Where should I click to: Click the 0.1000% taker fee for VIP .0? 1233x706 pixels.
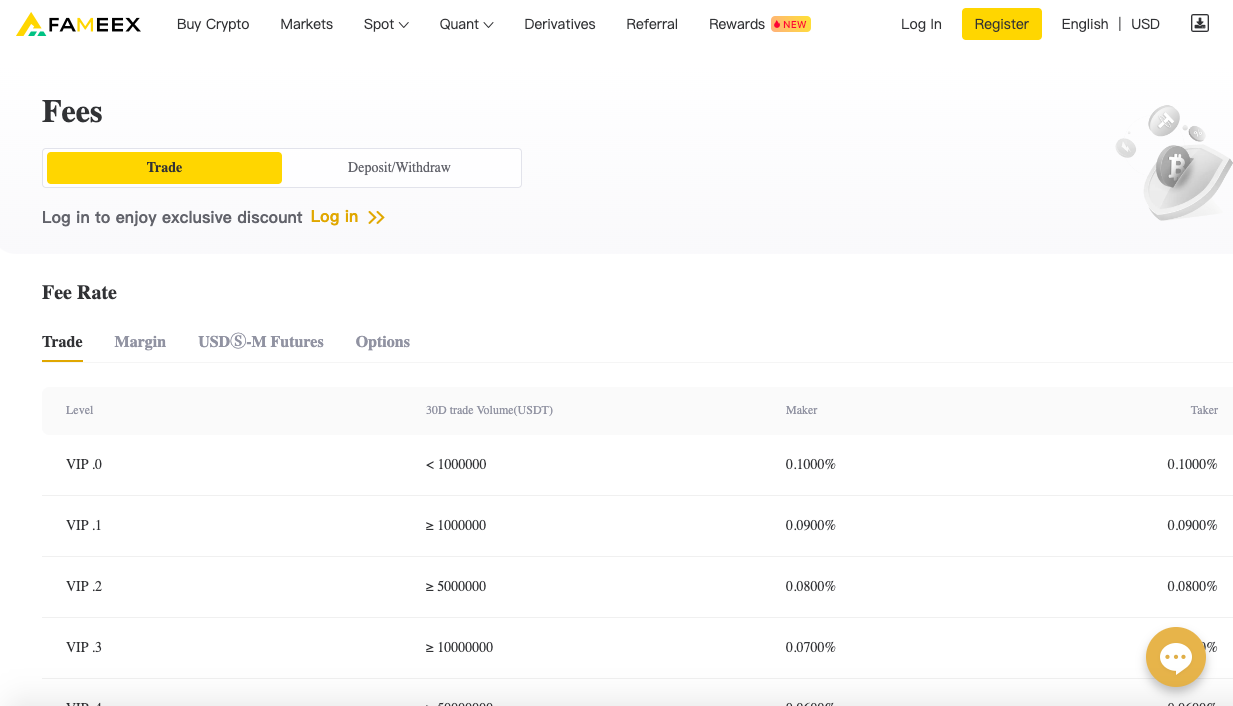pyautogui.click(x=1192, y=465)
